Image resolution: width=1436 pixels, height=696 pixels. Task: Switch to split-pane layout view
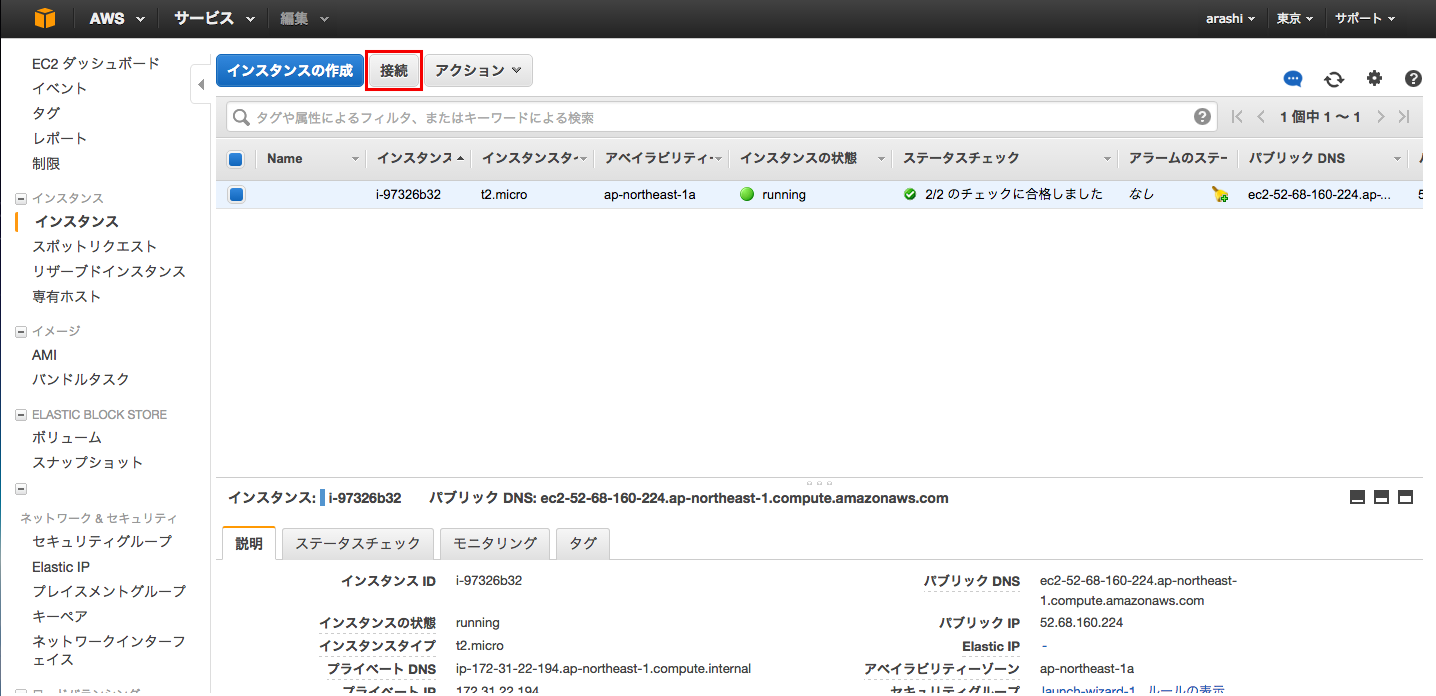(1381, 496)
